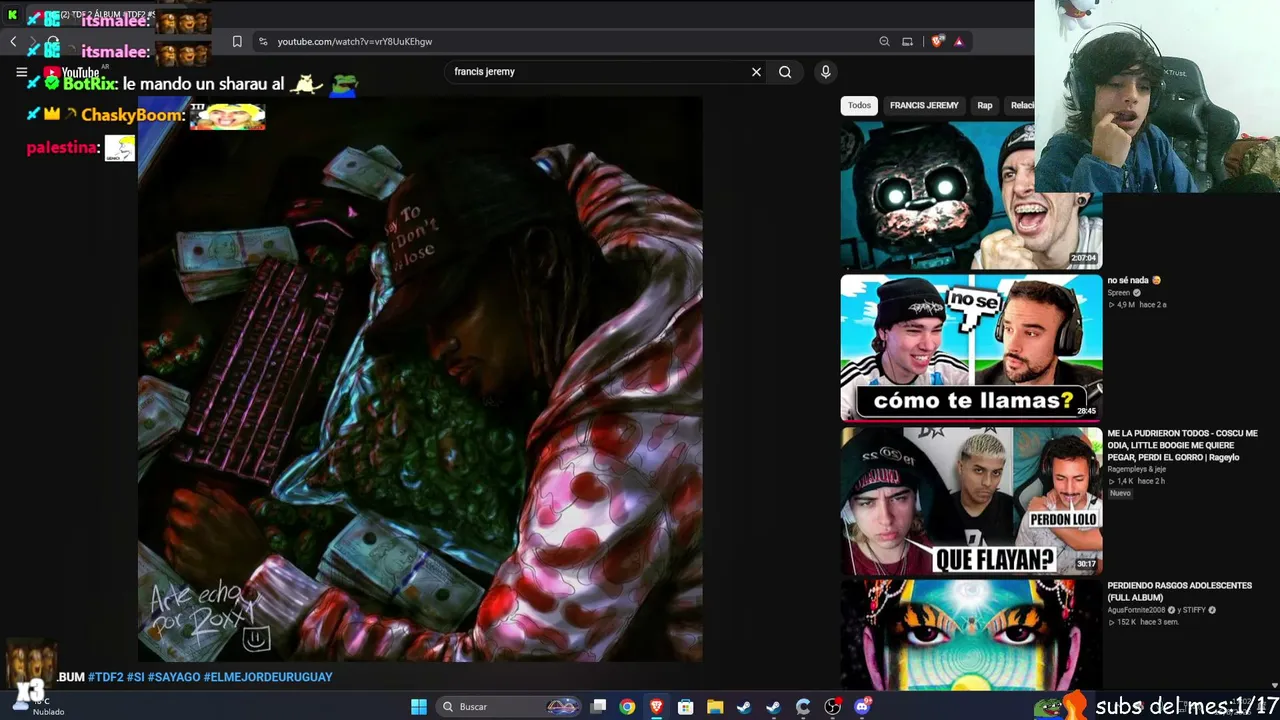Click the #SI hashtag link
1280x720 pixels.
135,677
